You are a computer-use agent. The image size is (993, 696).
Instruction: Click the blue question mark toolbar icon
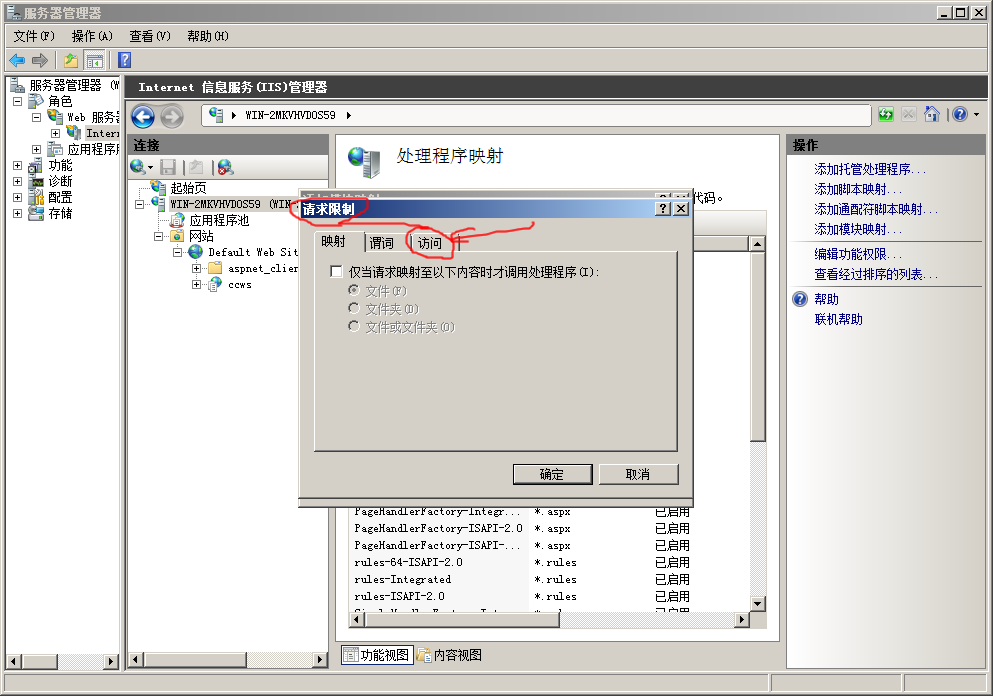tap(125, 61)
